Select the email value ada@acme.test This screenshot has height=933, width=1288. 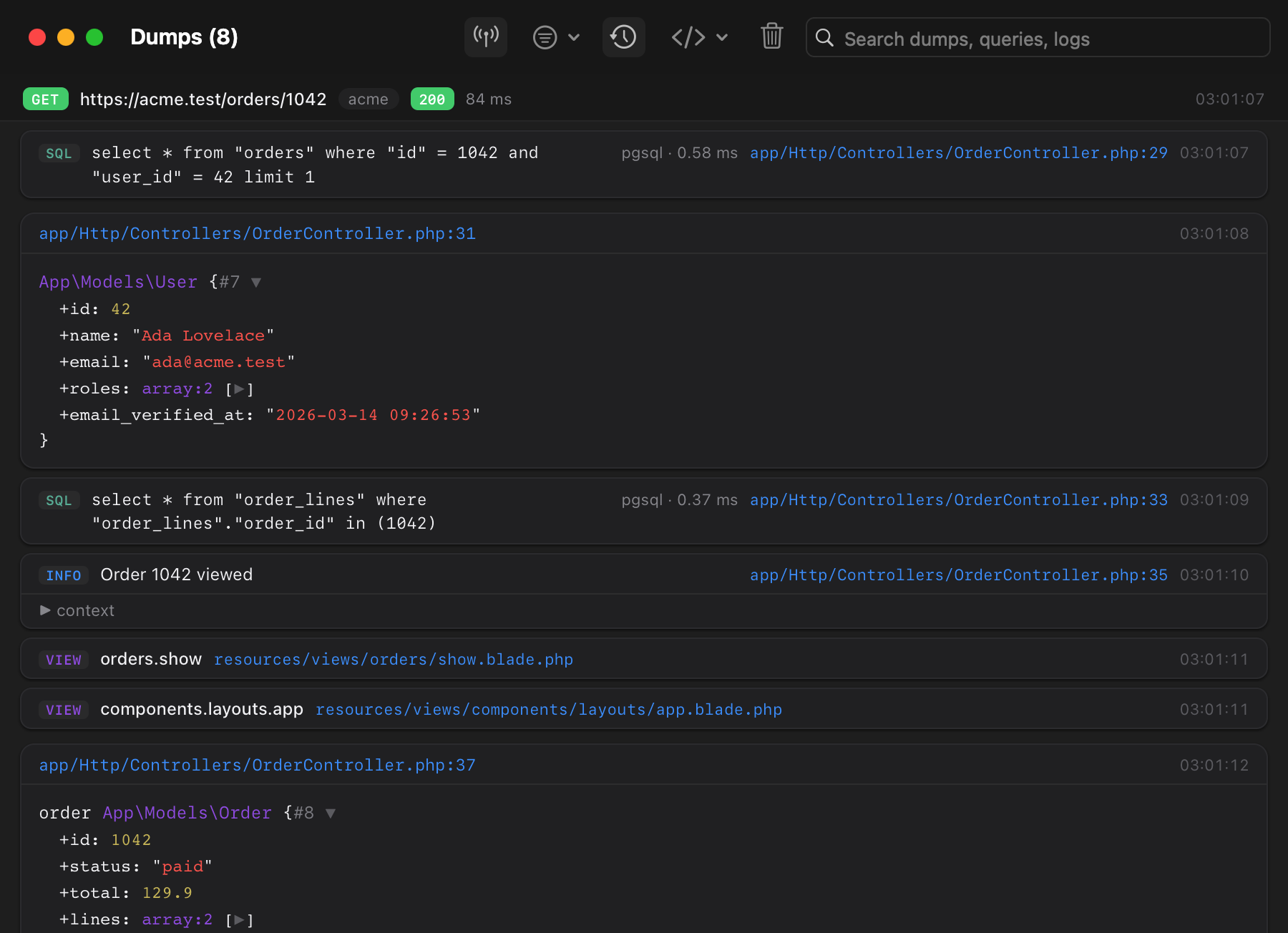pos(218,363)
